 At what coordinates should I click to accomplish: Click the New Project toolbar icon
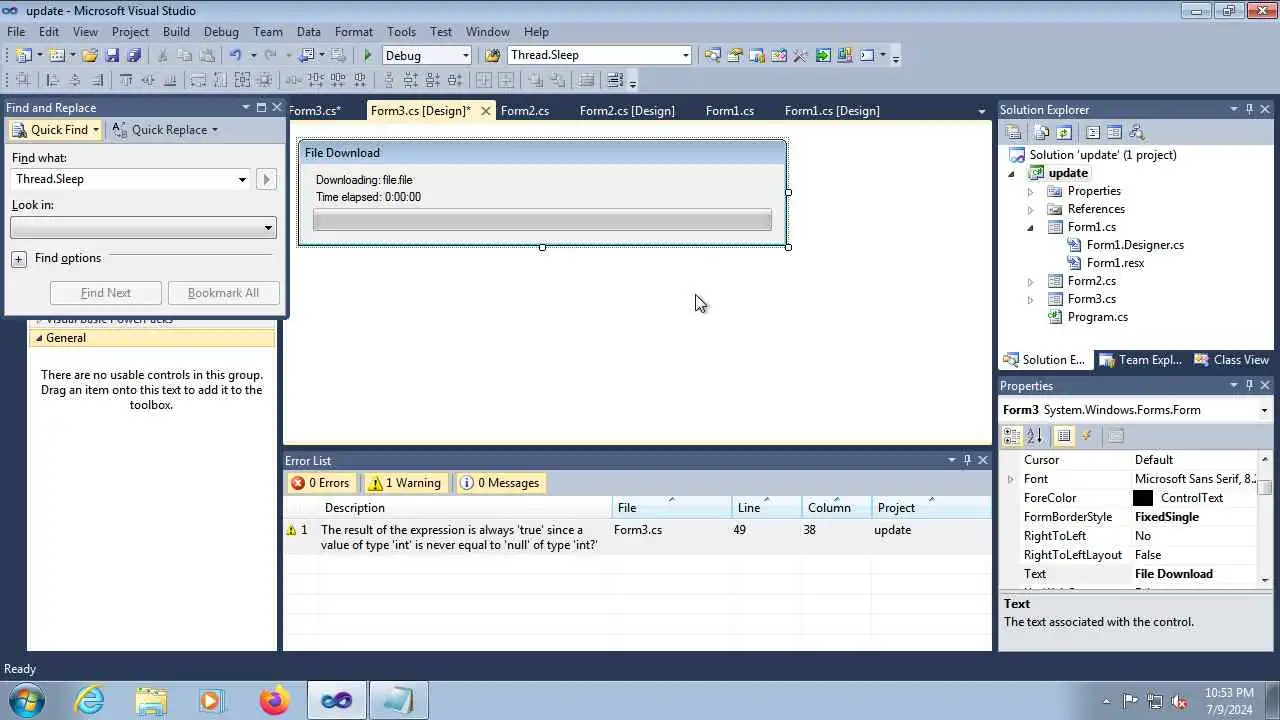coord(23,56)
